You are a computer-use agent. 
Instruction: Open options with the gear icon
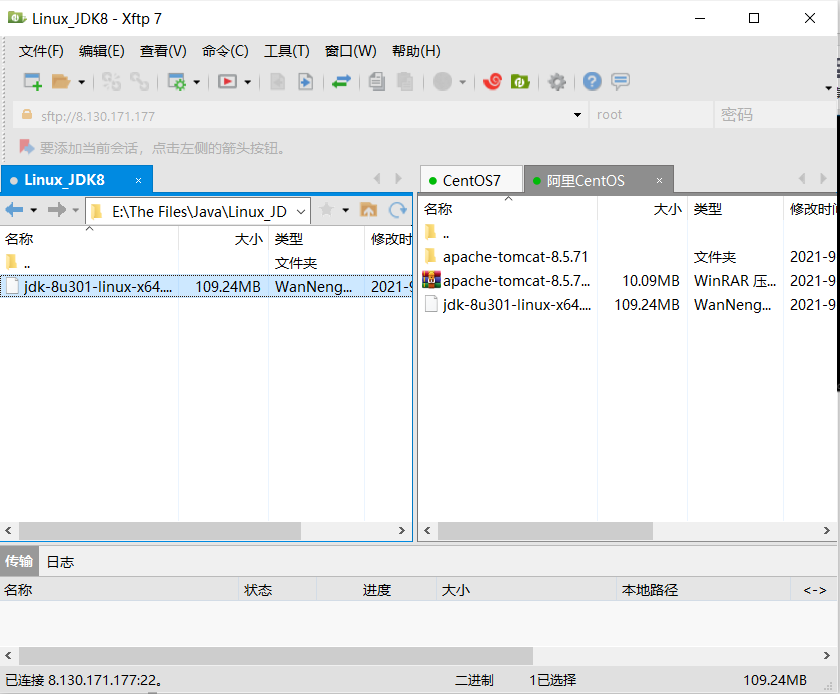(x=557, y=82)
